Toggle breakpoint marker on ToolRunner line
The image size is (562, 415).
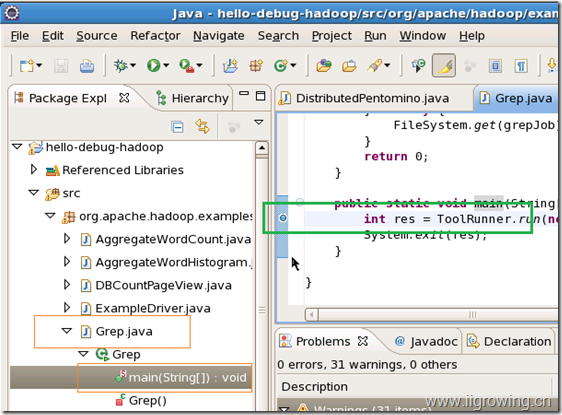[283, 218]
